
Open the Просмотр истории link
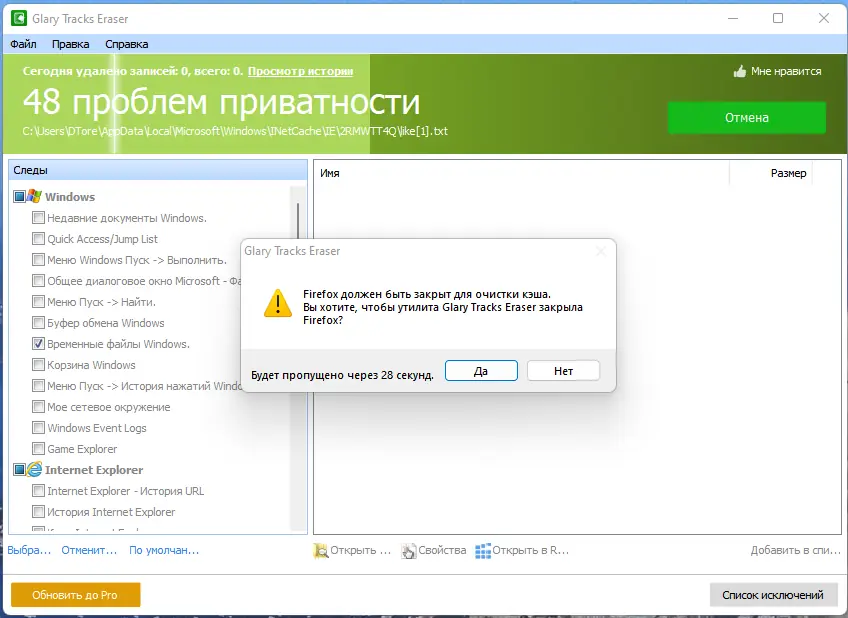tap(301, 71)
